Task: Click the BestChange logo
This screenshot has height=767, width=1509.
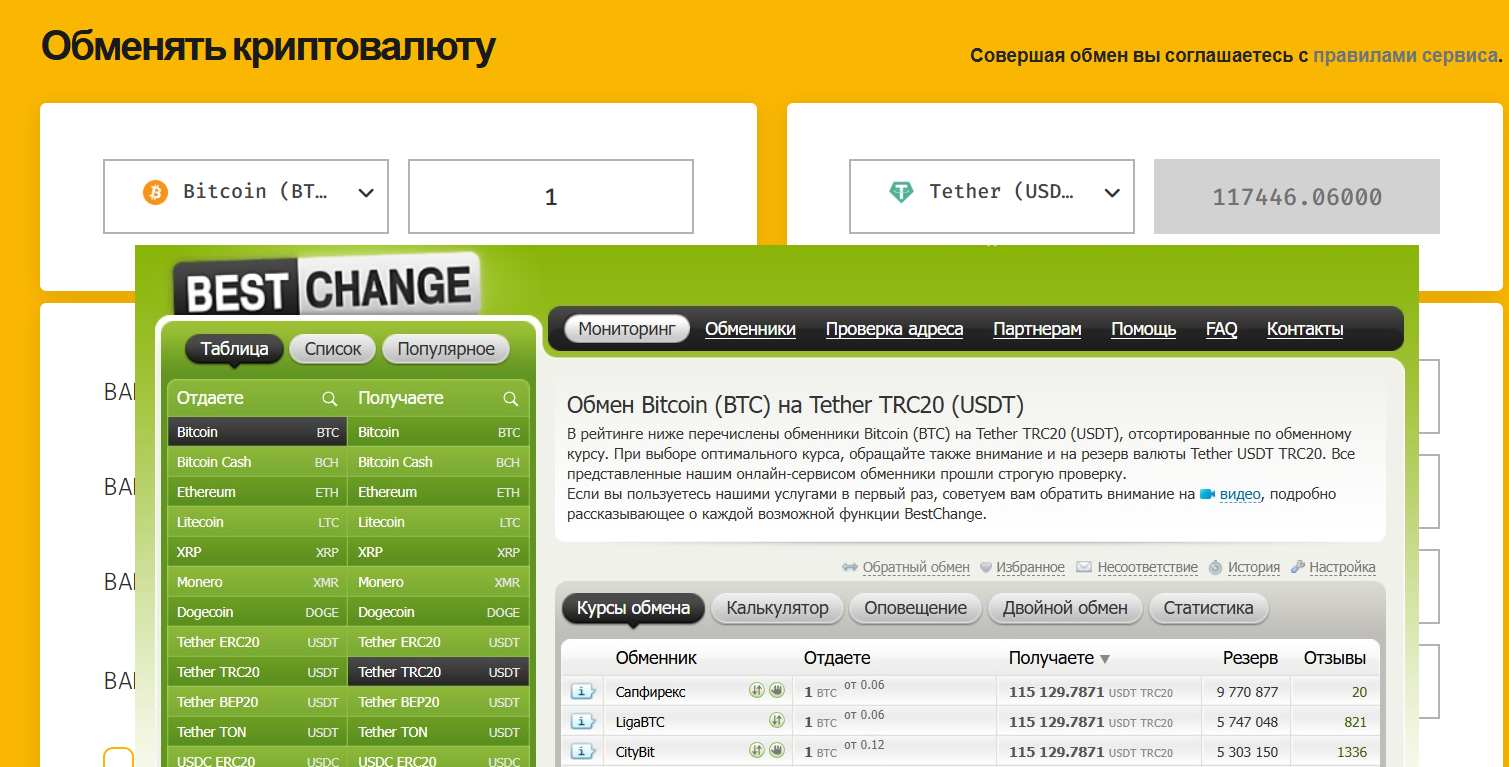Action: click(325, 285)
